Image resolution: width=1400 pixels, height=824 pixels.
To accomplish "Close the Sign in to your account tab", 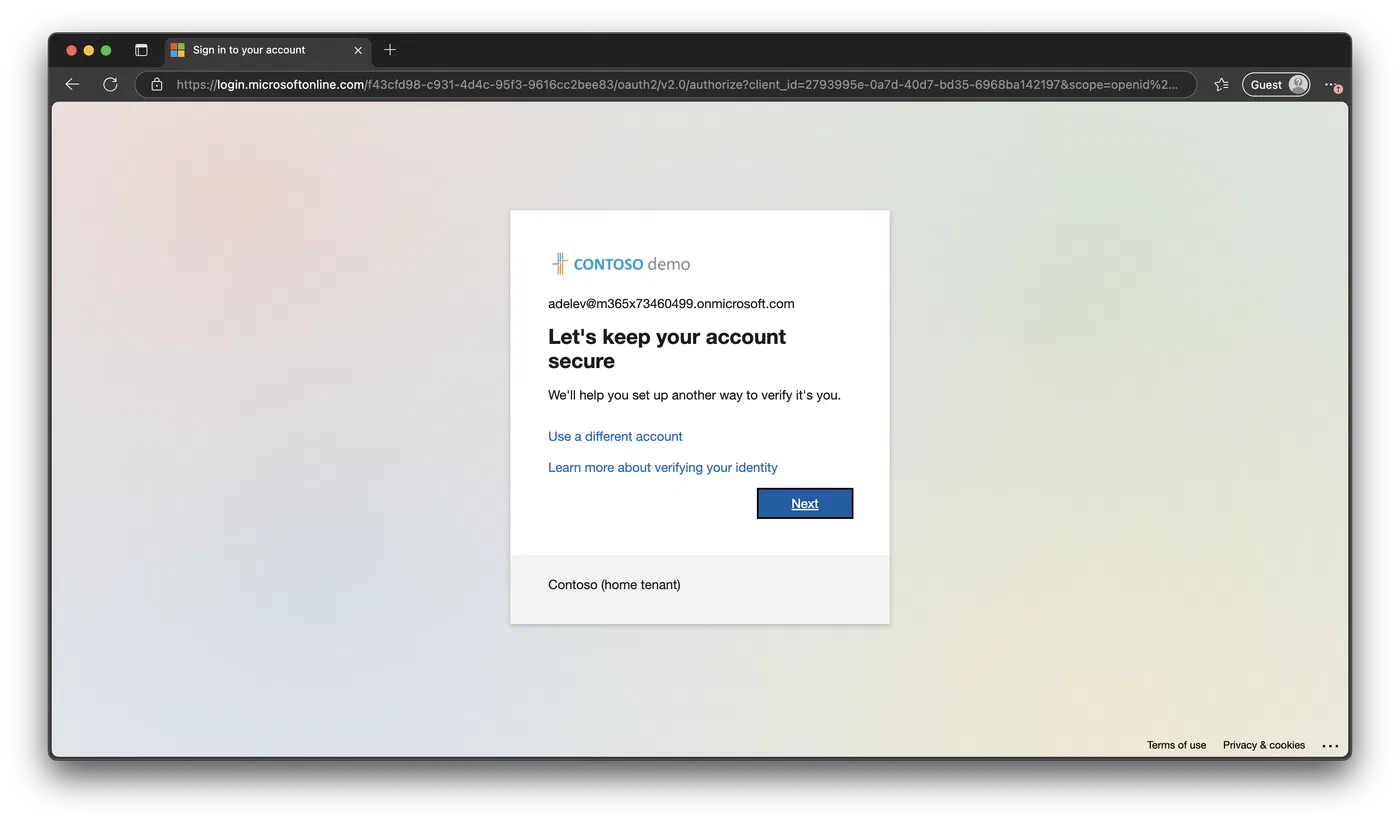I will tap(358, 50).
